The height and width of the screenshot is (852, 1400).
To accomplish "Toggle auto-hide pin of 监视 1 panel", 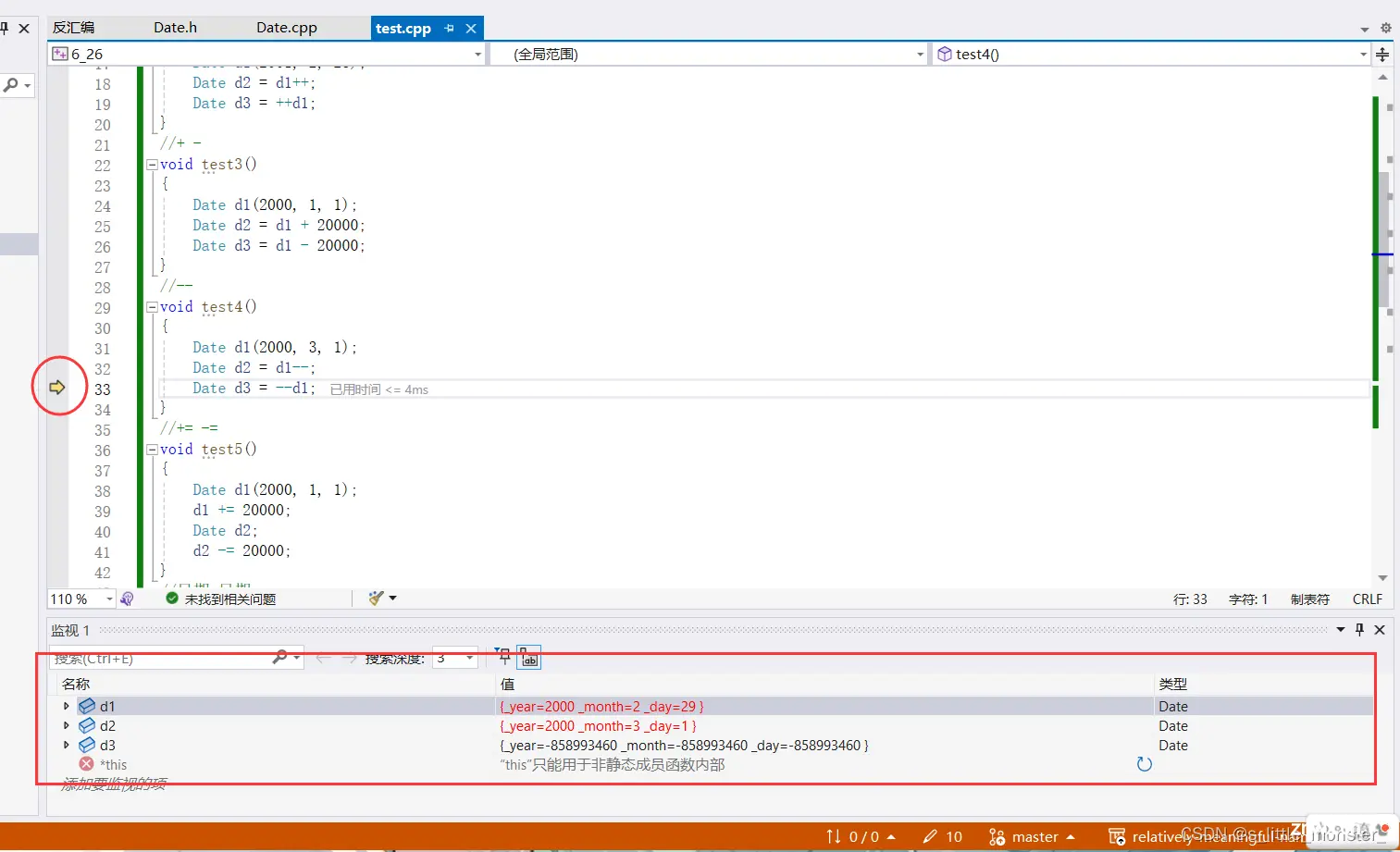I will click(1359, 630).
